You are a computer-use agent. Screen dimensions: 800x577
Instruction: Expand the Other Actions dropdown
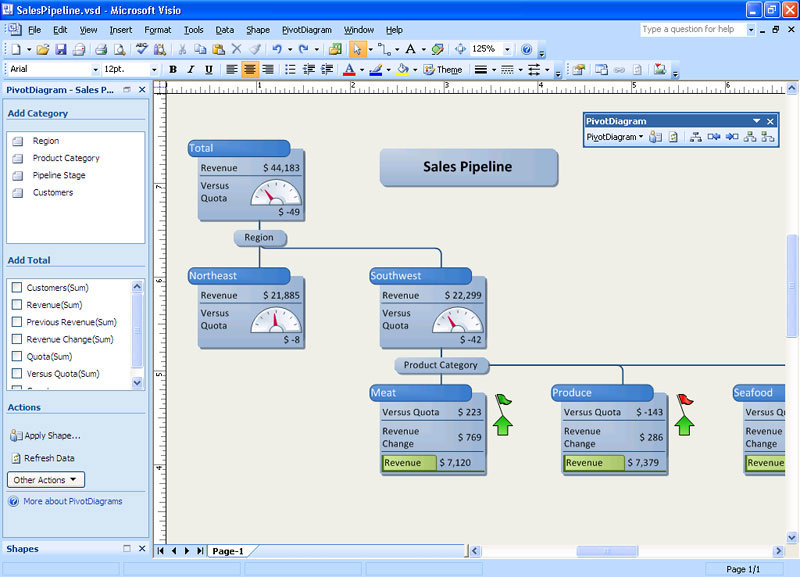[x=47, y=480]
